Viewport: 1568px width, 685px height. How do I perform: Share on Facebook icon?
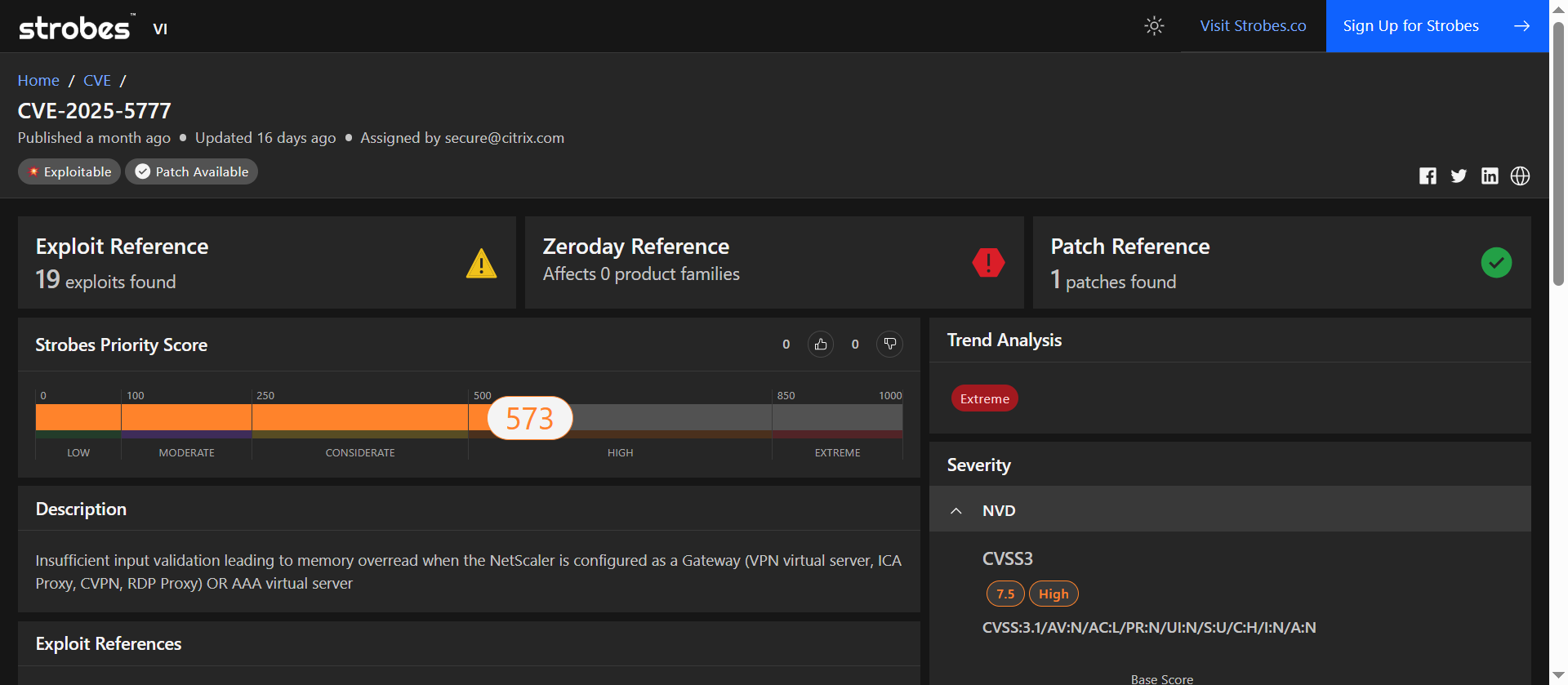click(x=1428, y=176)
